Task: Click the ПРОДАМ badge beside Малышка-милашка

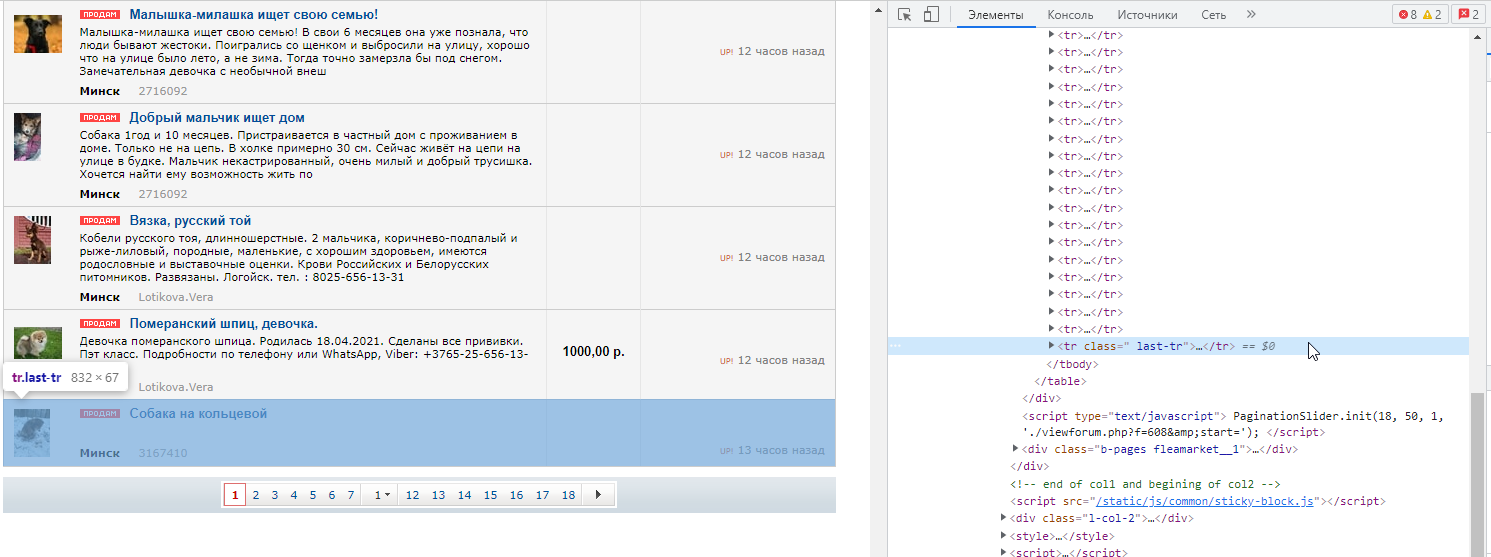Action: 100,15
